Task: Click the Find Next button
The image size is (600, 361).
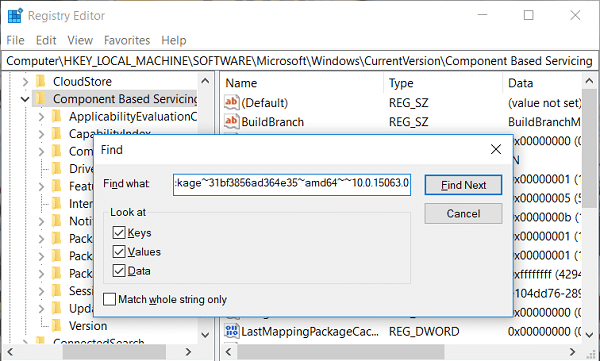Action: pos(463,185)
